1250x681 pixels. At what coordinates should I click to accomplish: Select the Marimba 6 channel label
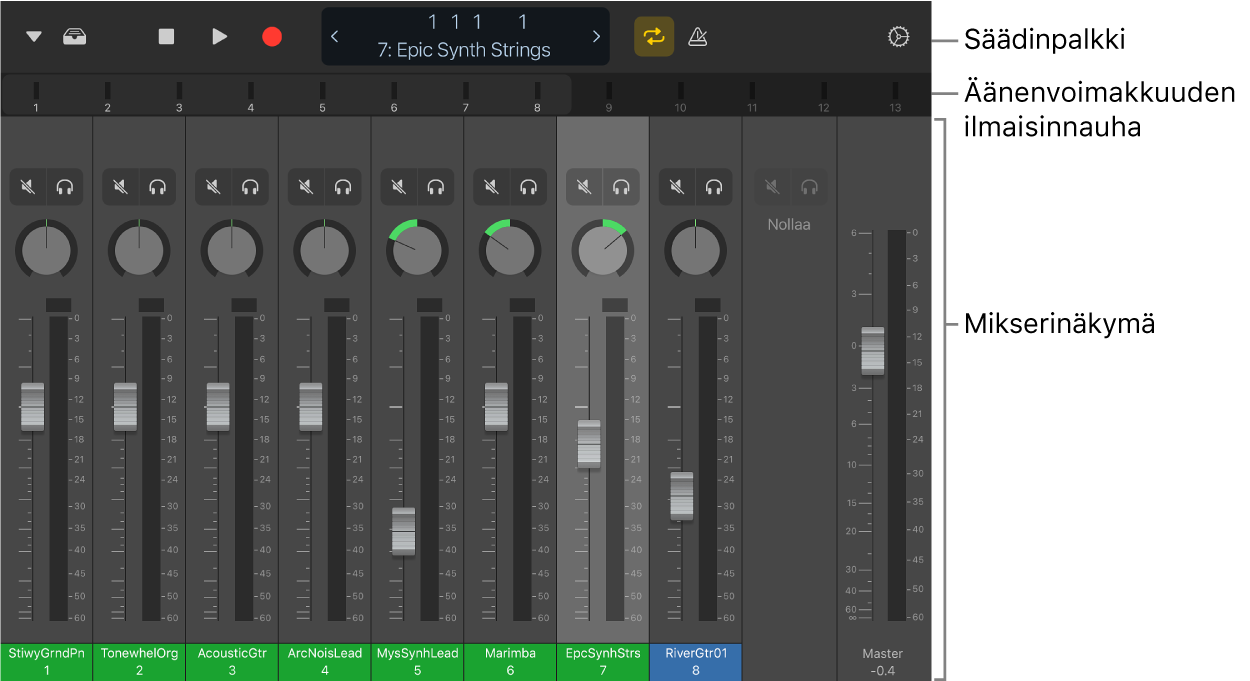[510, 661]
